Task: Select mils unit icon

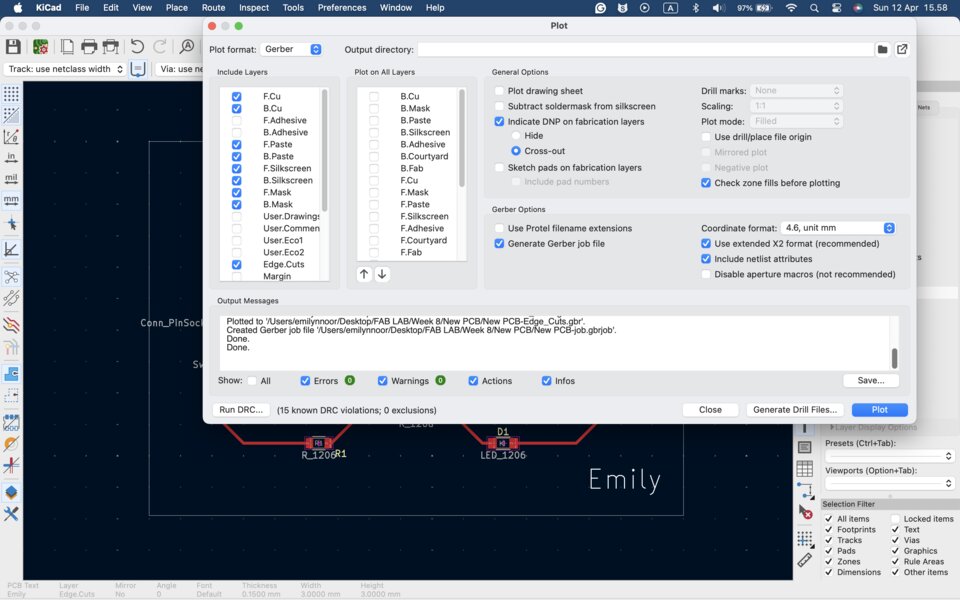Action: [11, 179]
